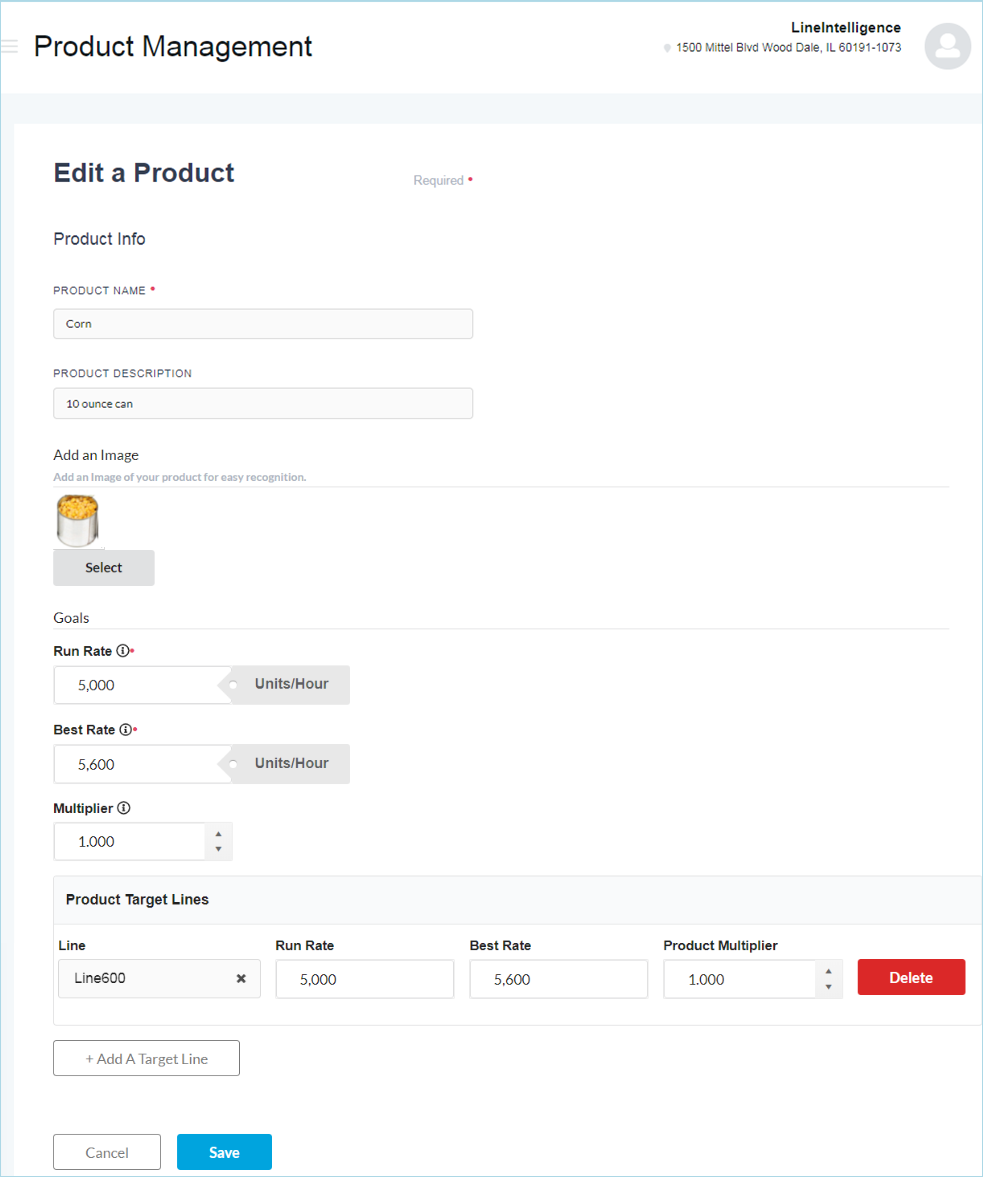This screenshot has width=983, height=1177.
Task: Click the Multiplier info icon
Action: 124,808
